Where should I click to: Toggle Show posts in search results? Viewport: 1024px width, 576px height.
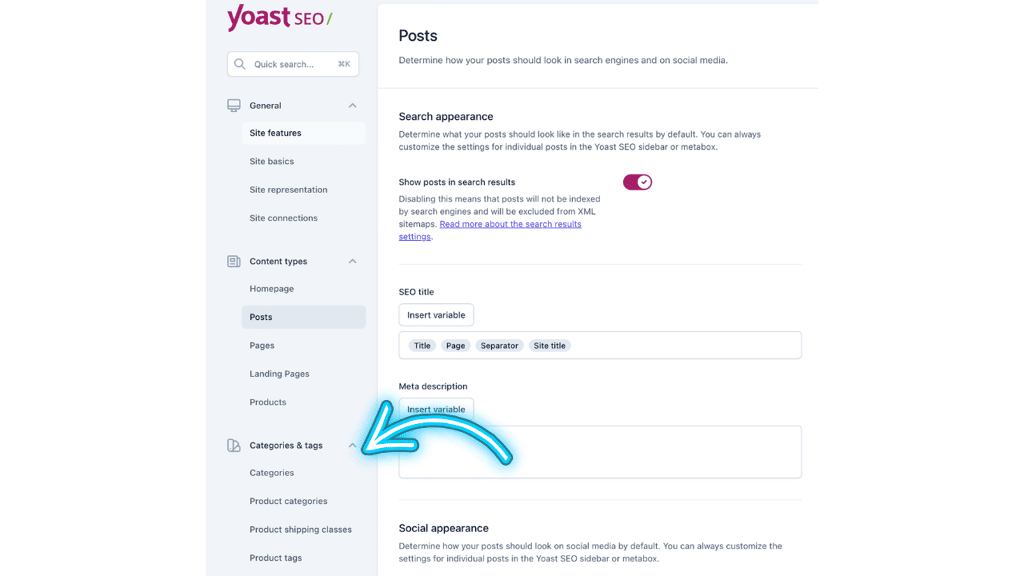coord(637,182)
